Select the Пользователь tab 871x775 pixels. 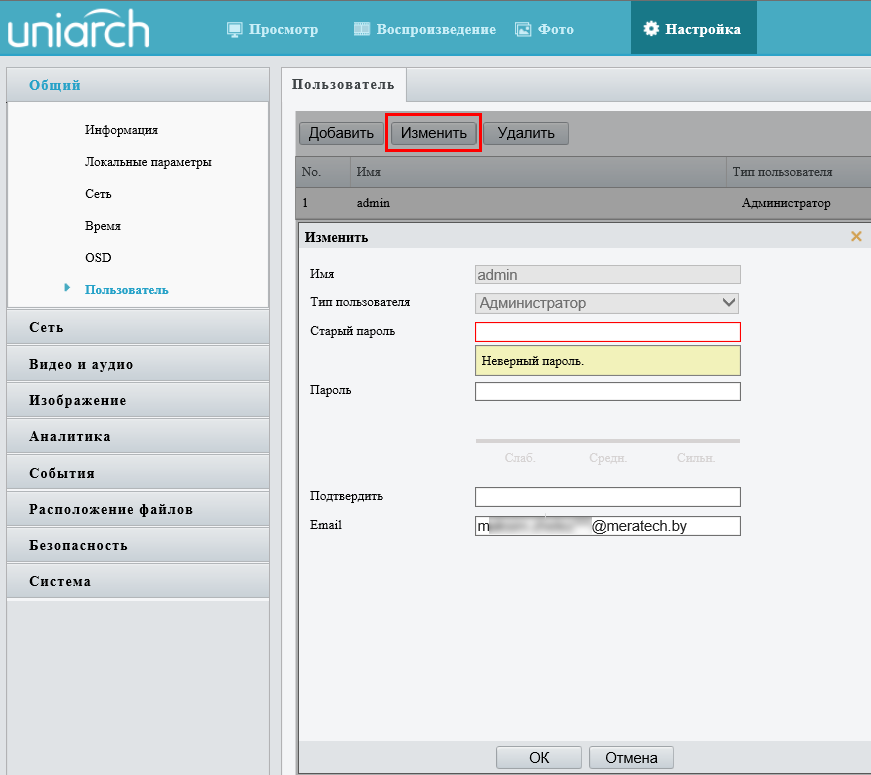click(343, 85)
